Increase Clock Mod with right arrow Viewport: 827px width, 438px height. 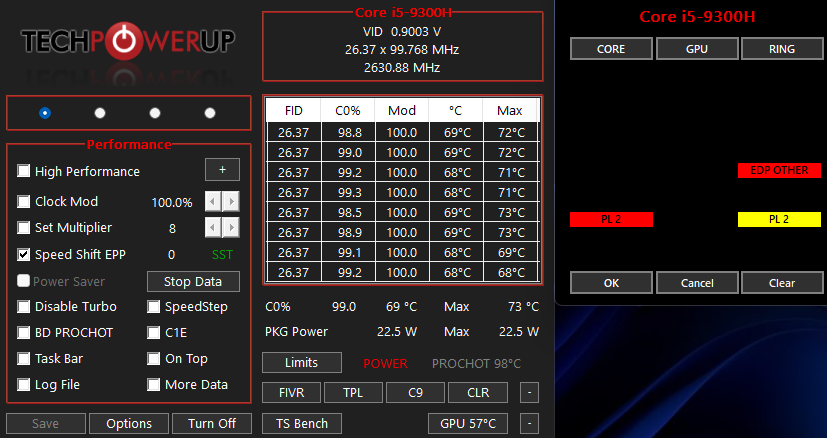231,202
